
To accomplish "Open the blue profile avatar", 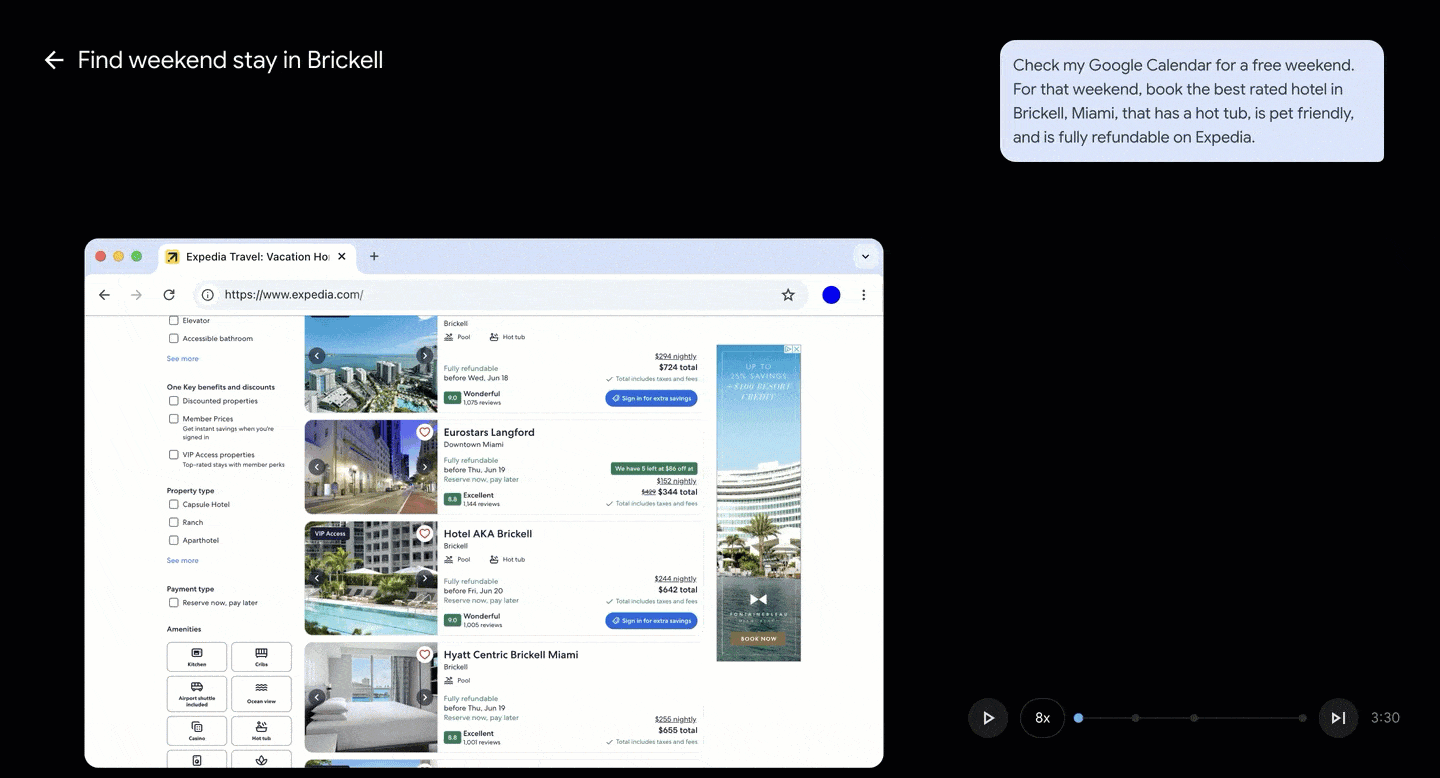I will pos(831,295).
